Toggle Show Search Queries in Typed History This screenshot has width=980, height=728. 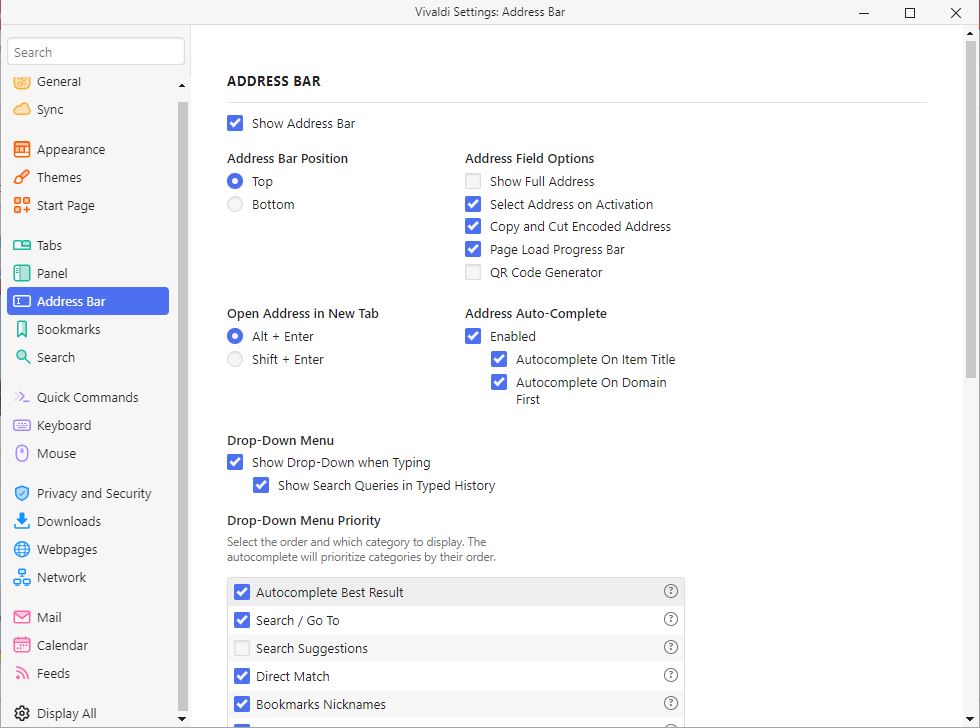261,486
